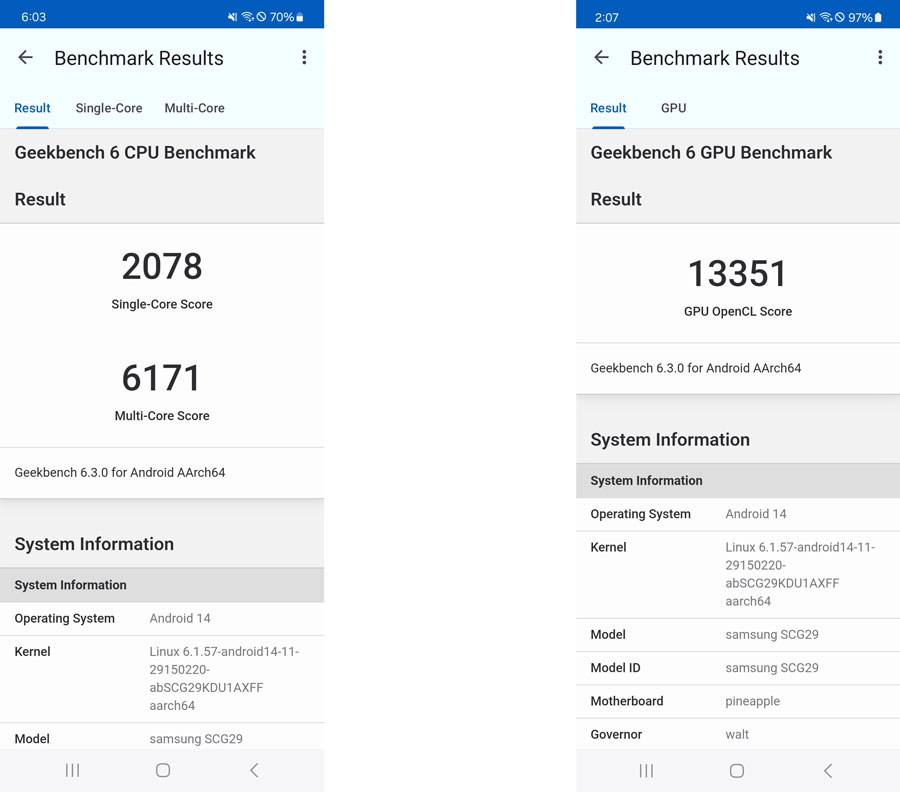Tap Benchmark Results title on CPU screen
Viewport: 900px width, 792px height.
click(139, 58)
